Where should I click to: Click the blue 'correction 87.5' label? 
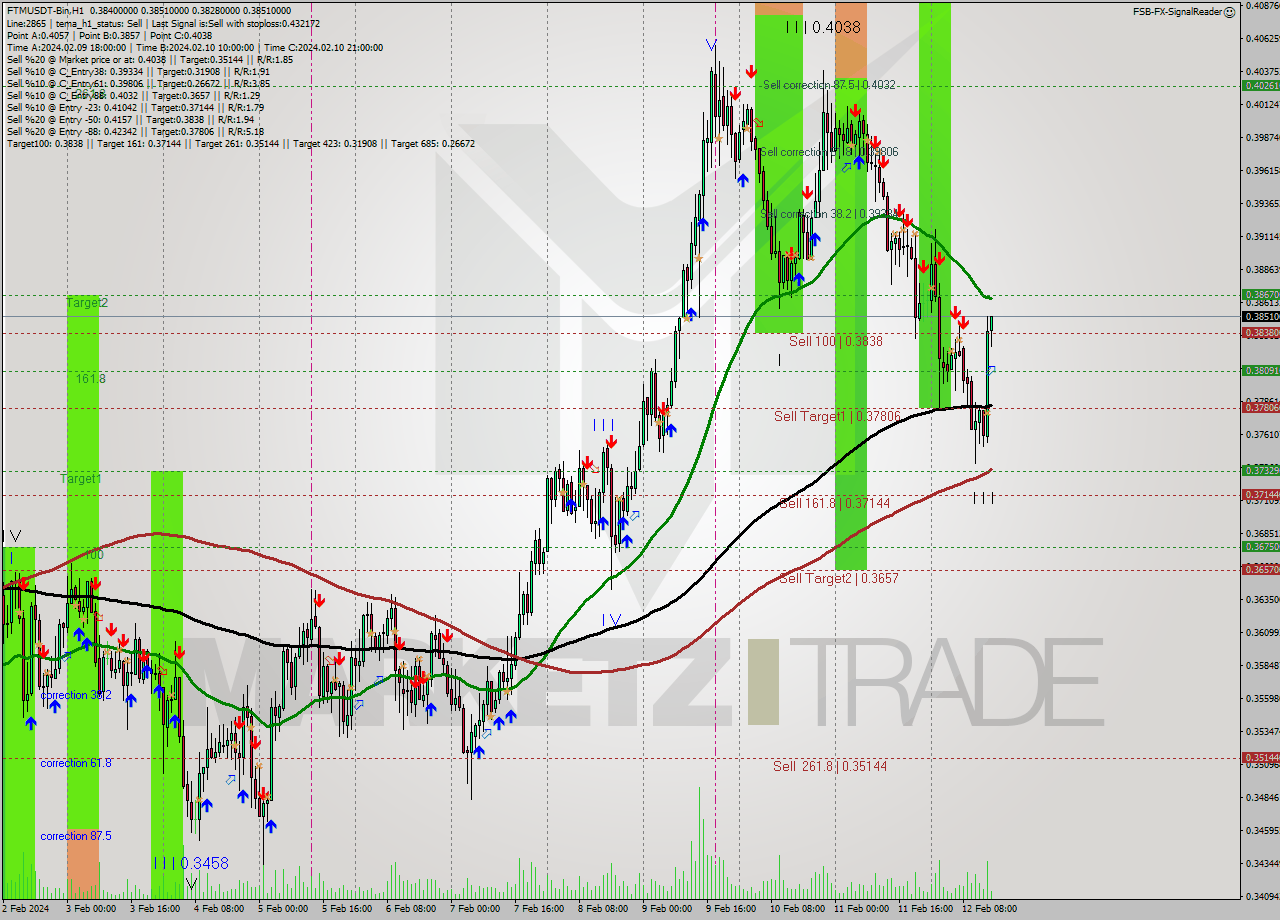point(76,836)
